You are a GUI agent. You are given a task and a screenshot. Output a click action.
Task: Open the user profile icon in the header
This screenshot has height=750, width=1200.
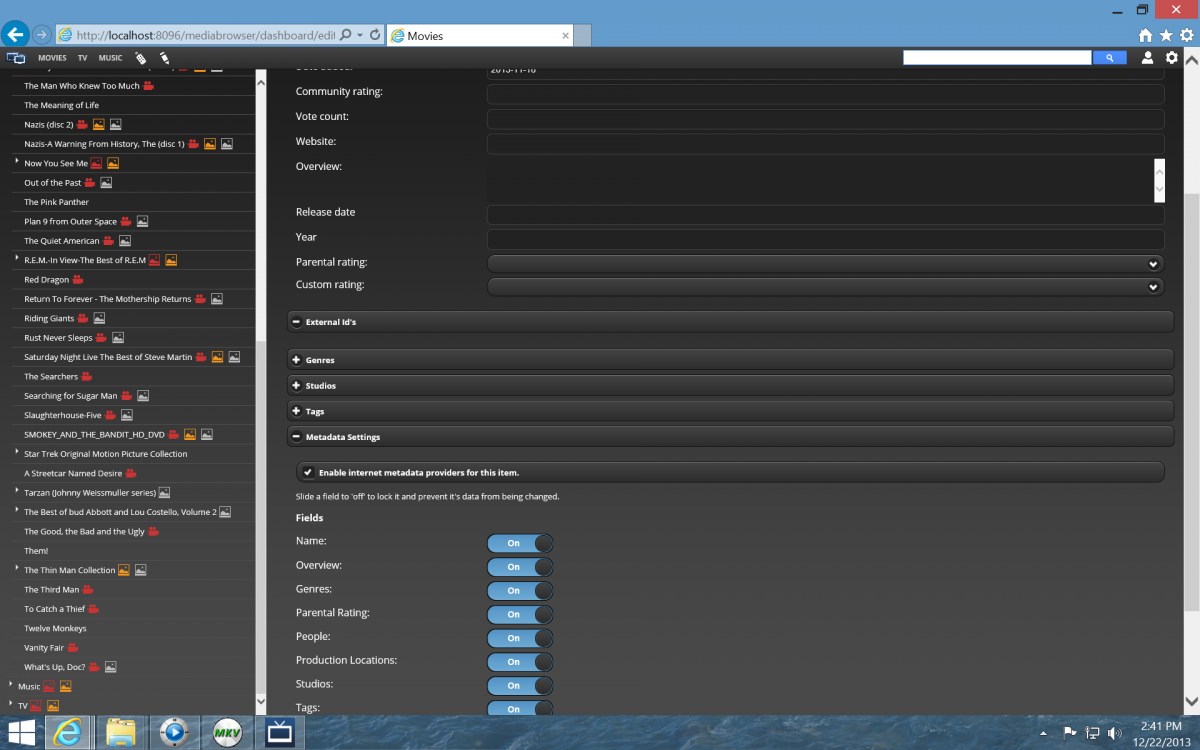coord(1148,58)
